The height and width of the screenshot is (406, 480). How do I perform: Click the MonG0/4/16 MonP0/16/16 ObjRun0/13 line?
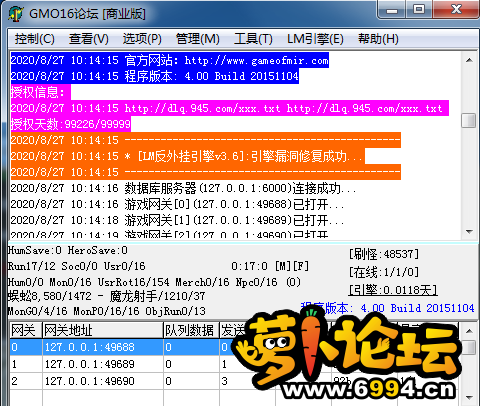coord(107,311)
